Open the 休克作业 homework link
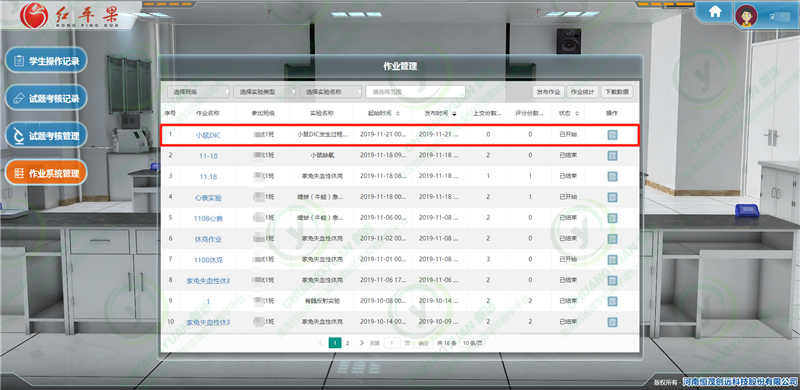The width and height of the screenshot is (800, 390). pos(208,239)
